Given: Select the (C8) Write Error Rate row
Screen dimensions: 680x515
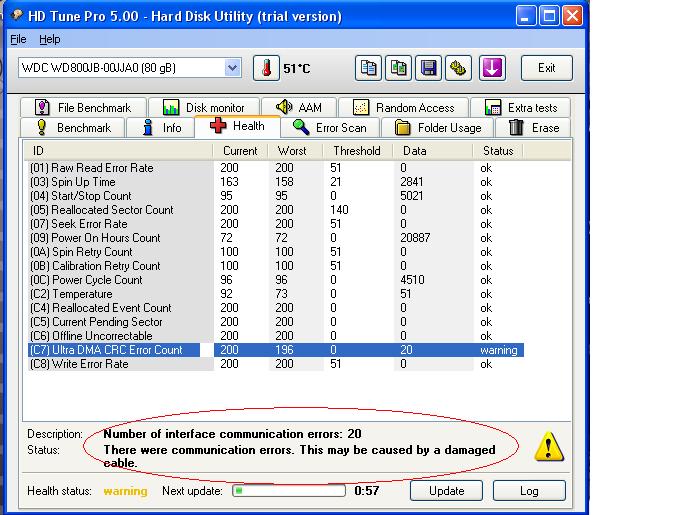Looking at the screenshot, I should 276,364.
